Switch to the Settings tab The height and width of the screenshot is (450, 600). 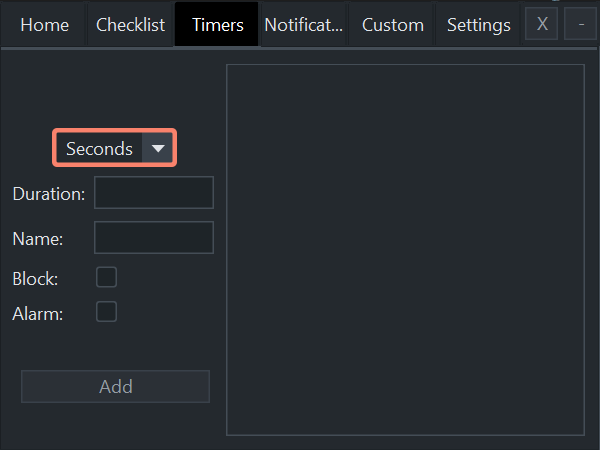478,25
